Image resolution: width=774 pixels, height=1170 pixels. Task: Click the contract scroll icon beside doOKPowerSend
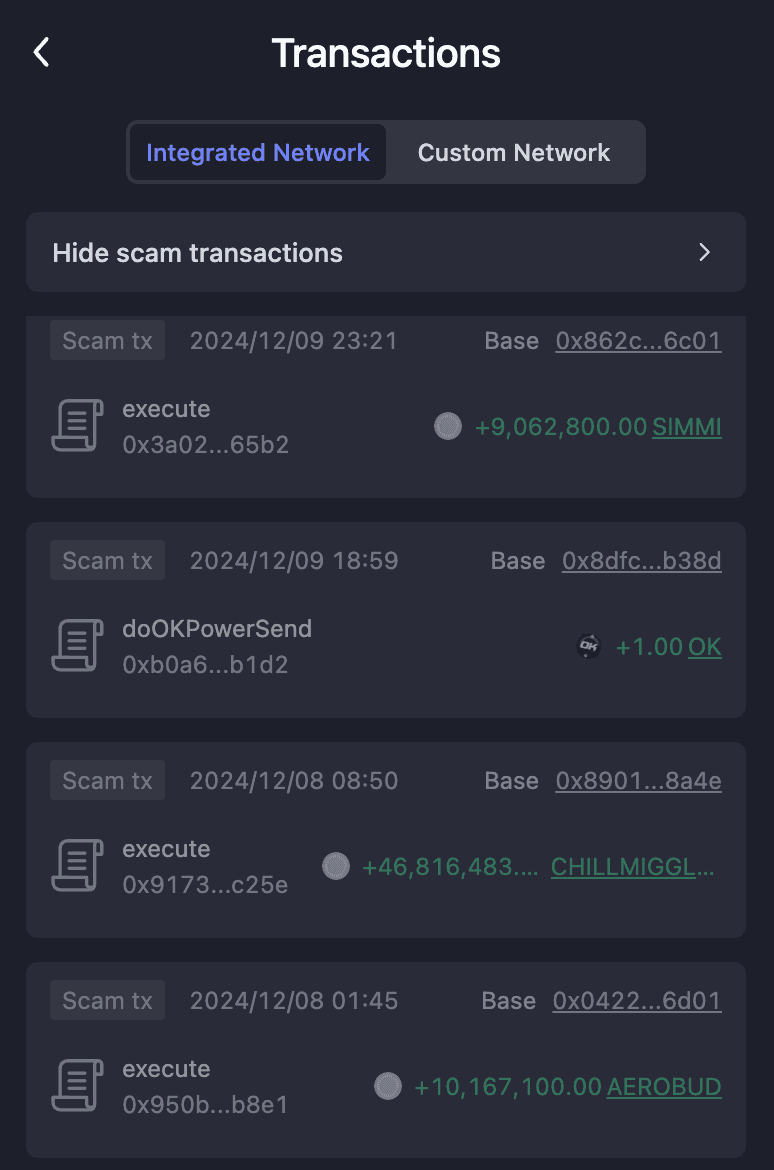click(x=77, y=647)
